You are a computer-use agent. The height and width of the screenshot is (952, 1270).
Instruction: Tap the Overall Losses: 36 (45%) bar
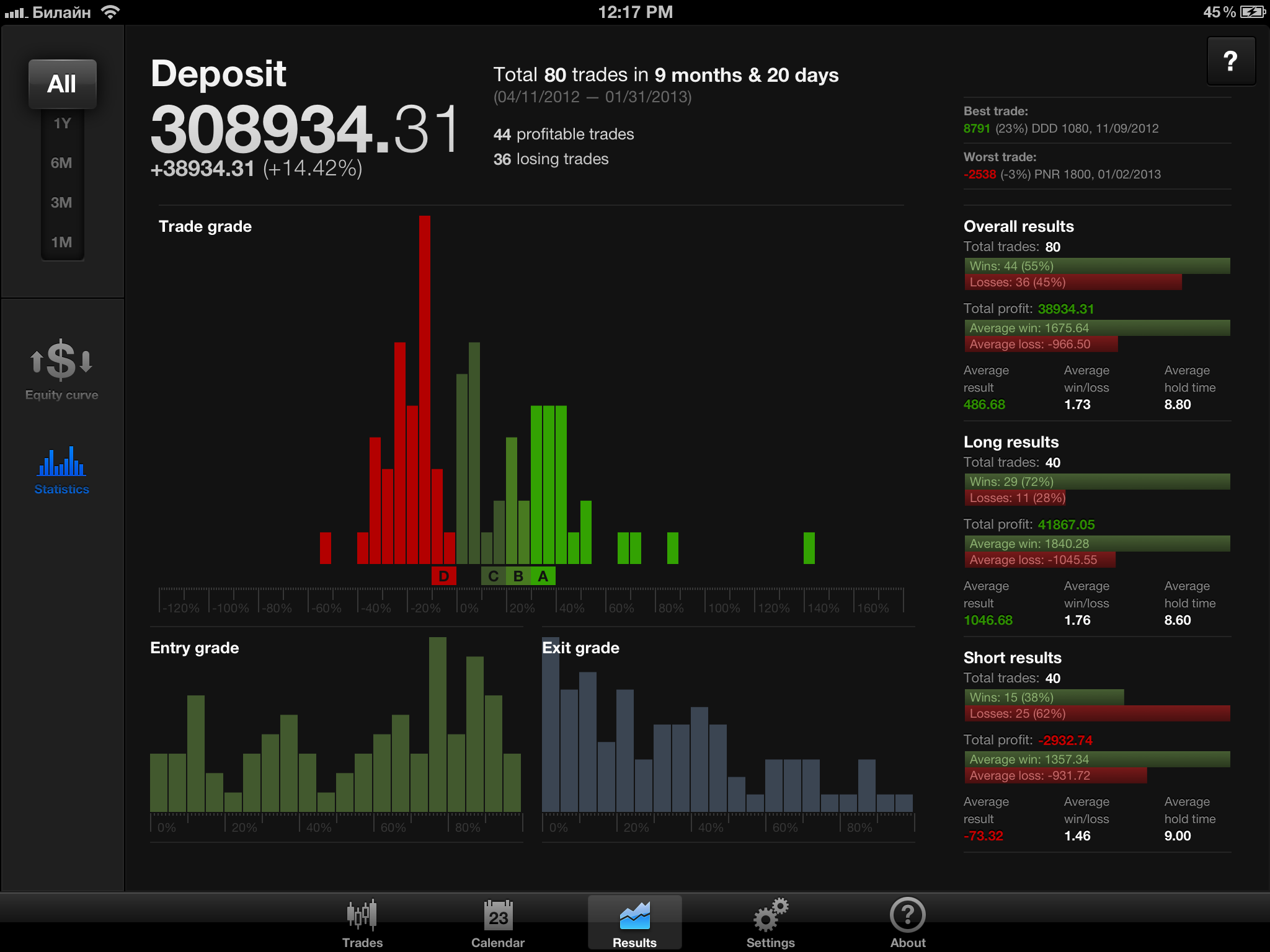tap(1073, 282)
